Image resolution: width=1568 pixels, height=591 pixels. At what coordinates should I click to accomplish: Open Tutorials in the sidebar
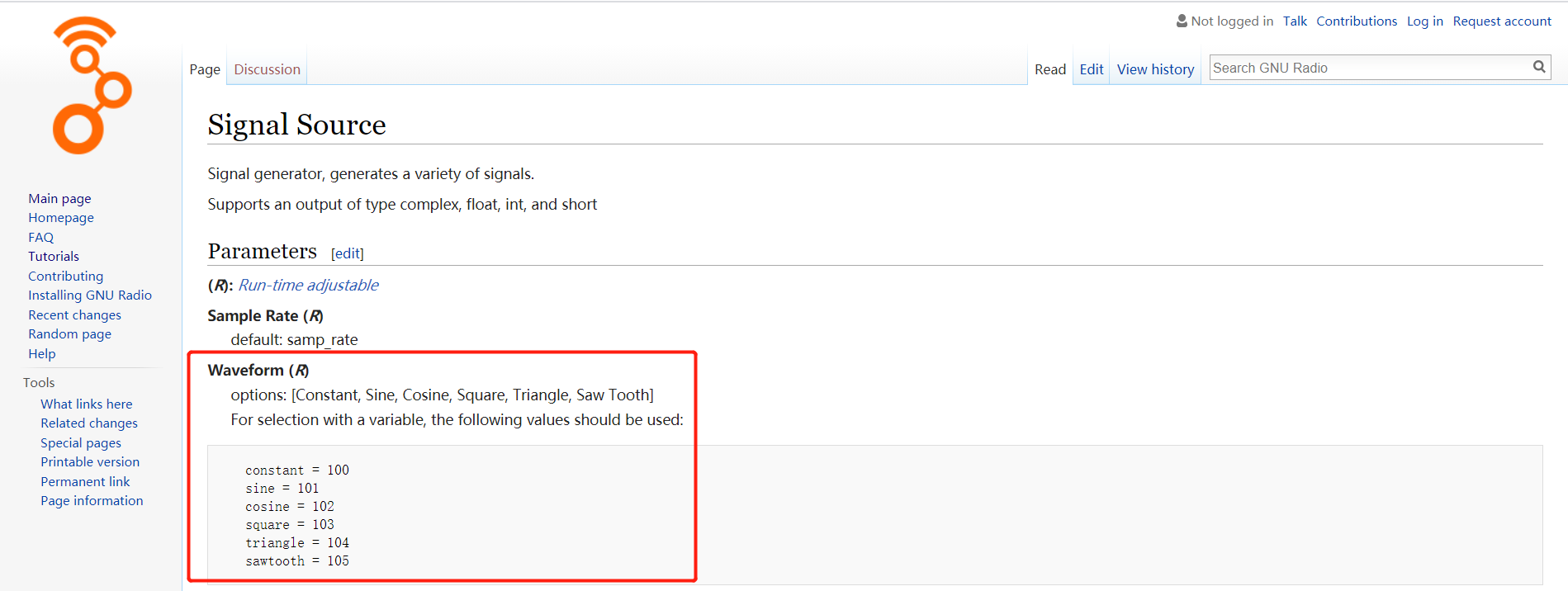[54, 257]
